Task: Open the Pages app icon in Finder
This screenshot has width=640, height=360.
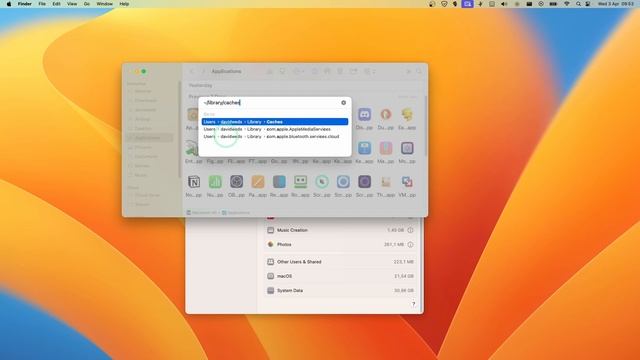Action: click(x=258, y=182)
